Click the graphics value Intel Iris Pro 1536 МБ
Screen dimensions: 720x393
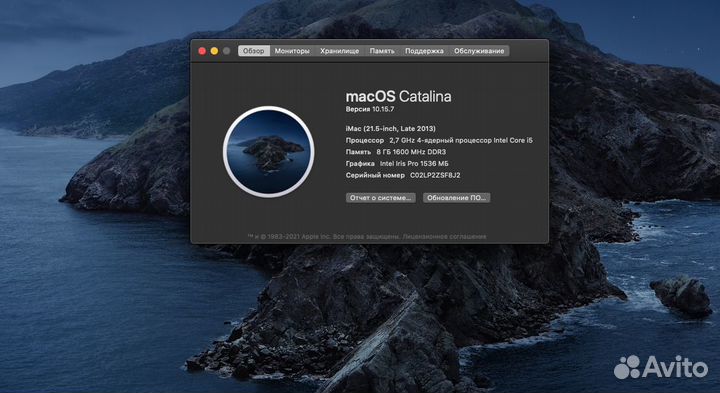click(x=414, y=163)
